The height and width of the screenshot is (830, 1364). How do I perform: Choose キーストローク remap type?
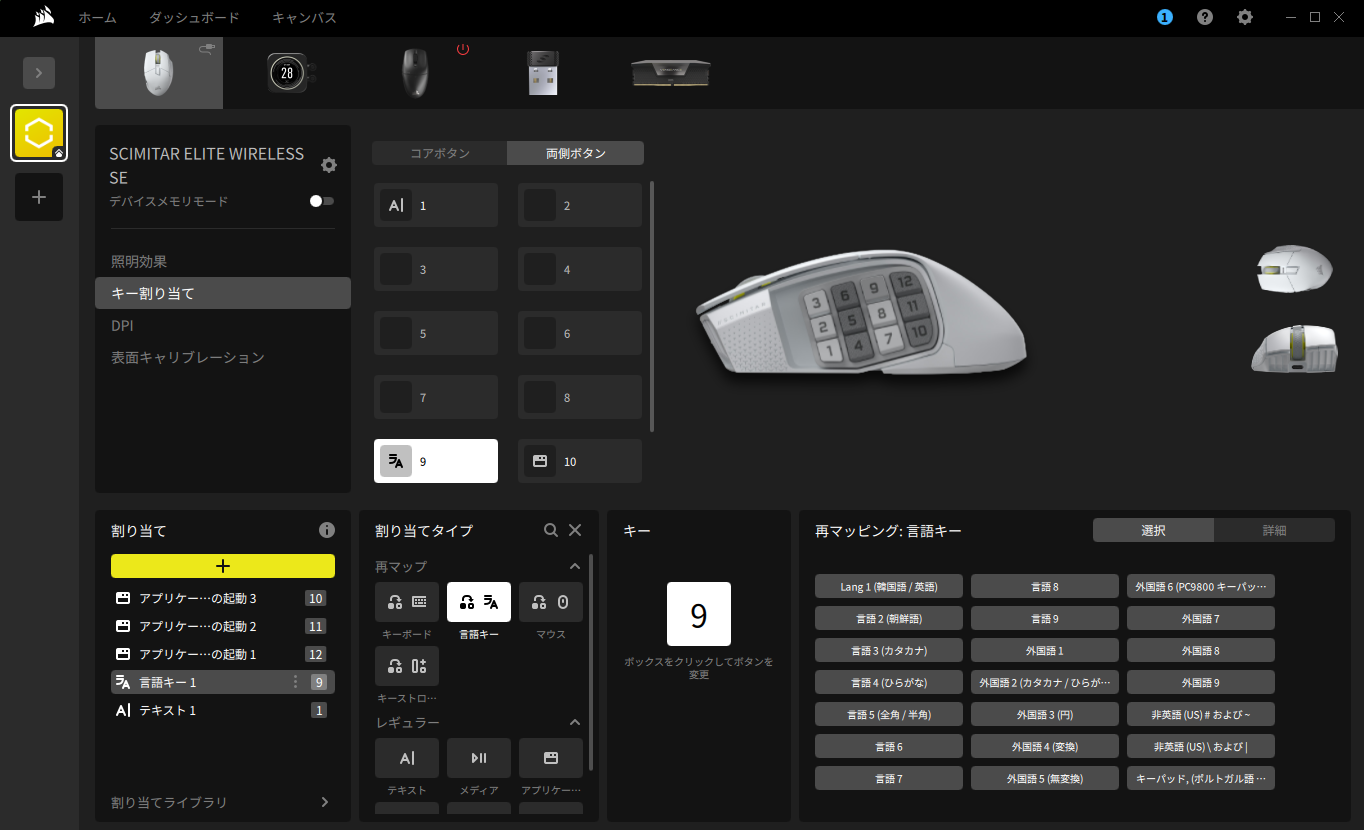click(x=407, y=666)
